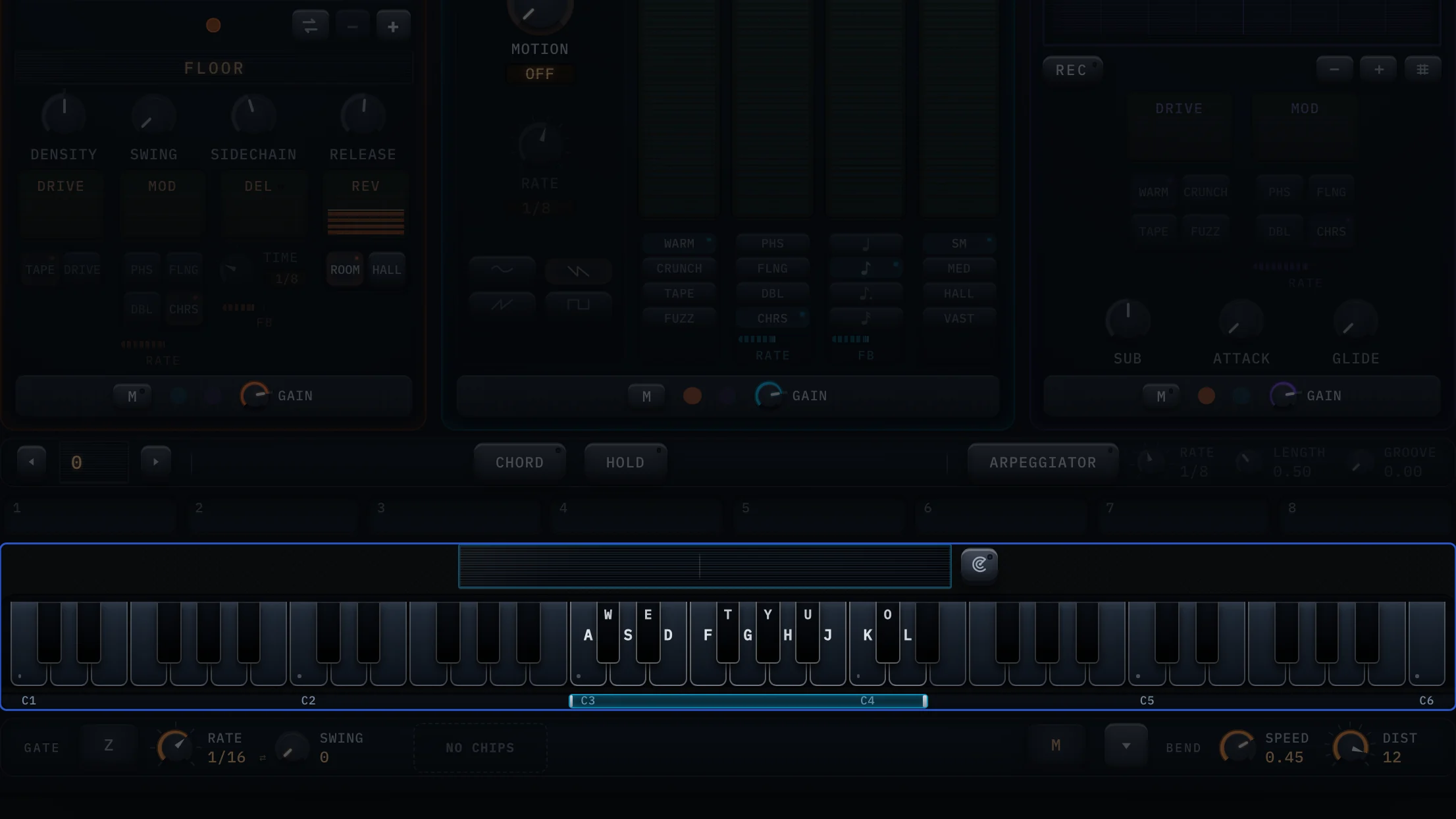Click the orange dot beside middle panel M

692,396
